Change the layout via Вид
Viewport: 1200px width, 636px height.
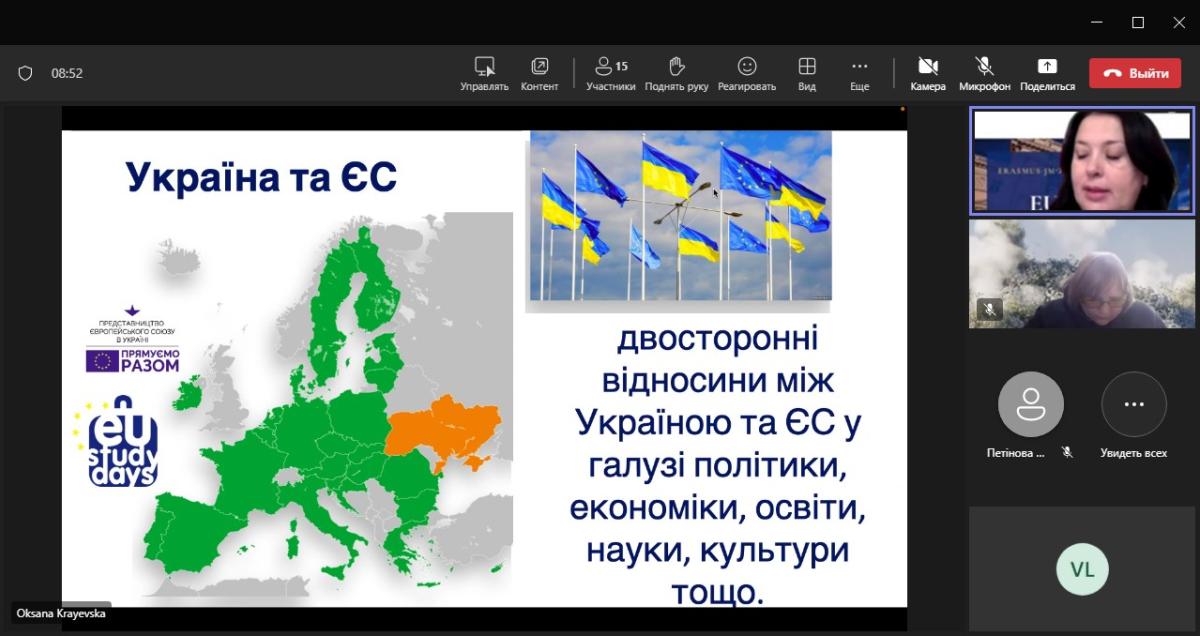(x=806, y=74)
